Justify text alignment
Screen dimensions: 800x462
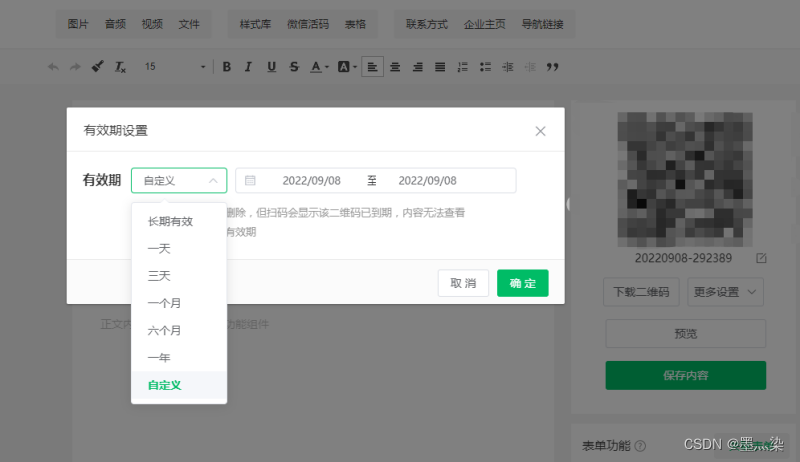(x=440, y=67)
